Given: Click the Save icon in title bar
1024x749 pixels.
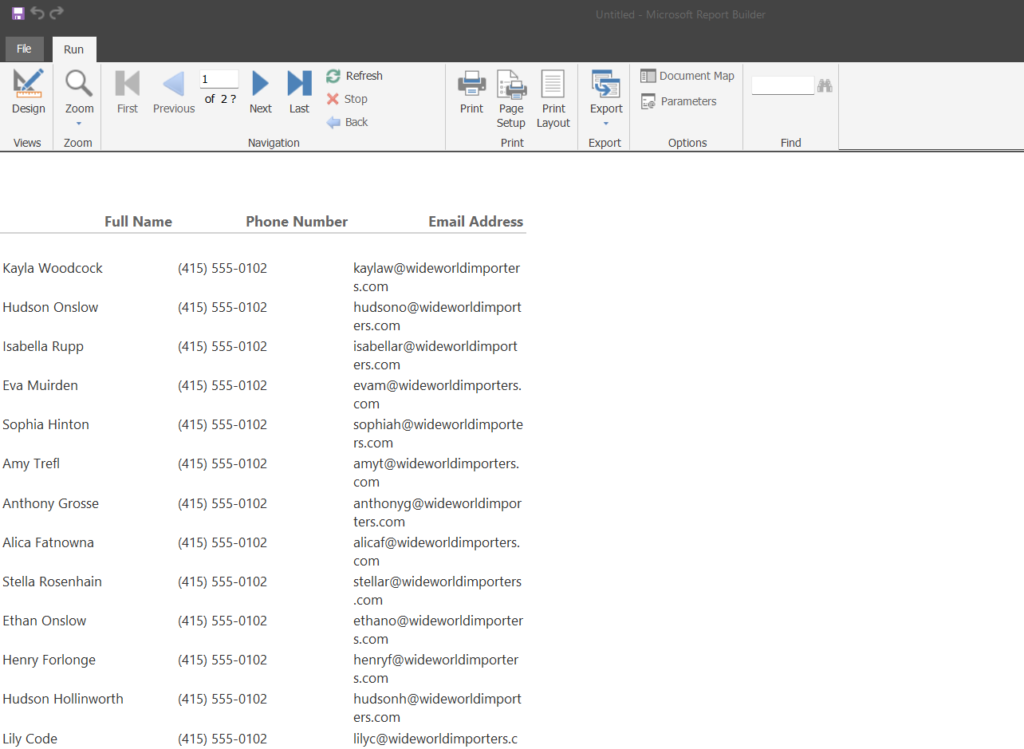Looking at the screenshot, I should tap(18, 13).
